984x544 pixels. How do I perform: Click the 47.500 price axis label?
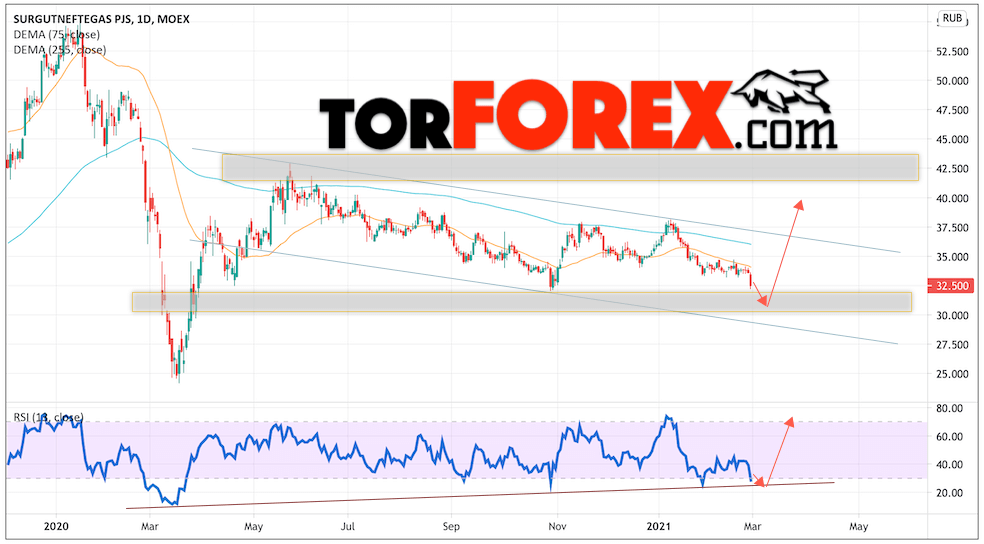[x=951, y=110]
